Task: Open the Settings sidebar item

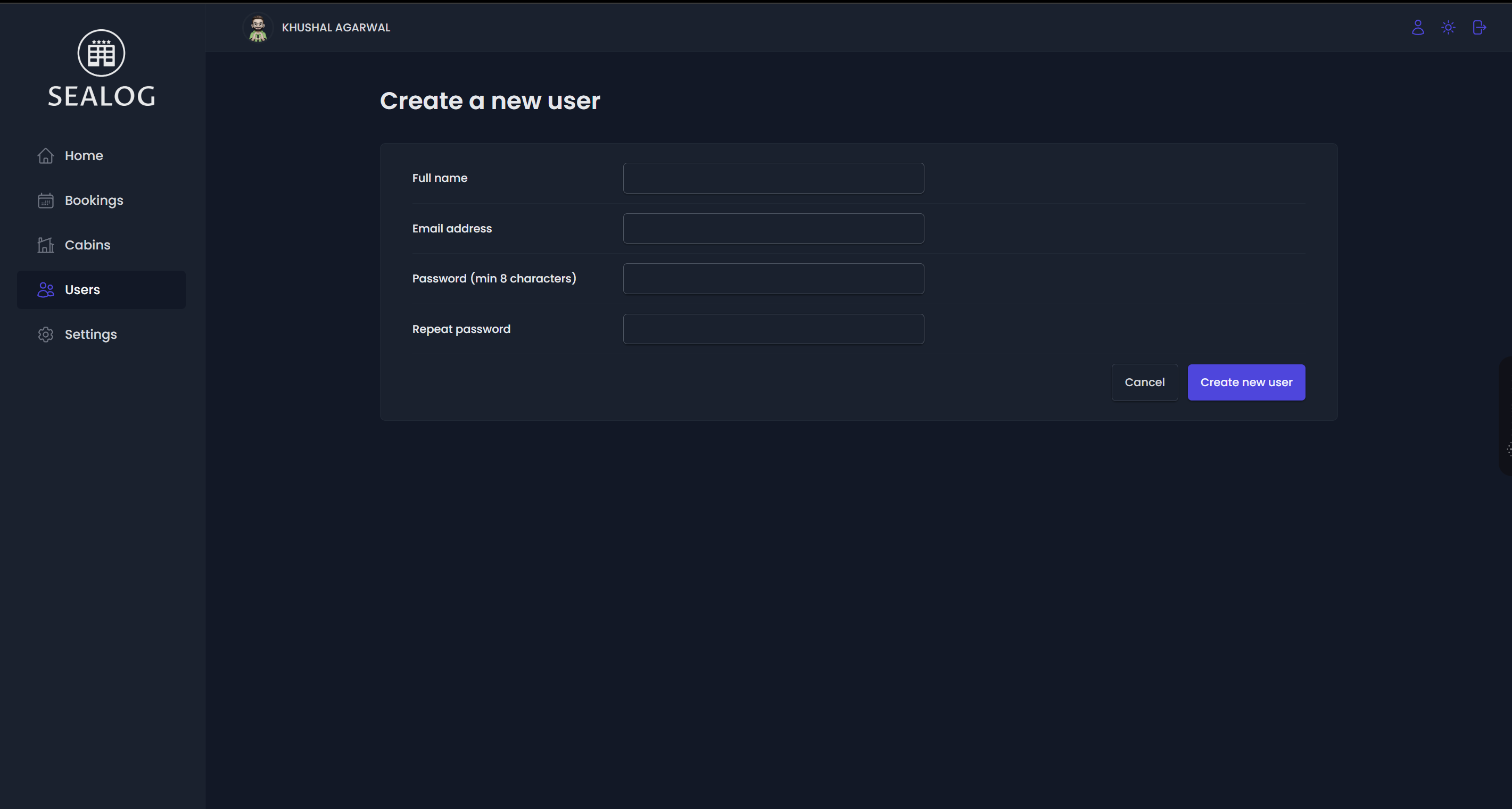Action: 90,335
